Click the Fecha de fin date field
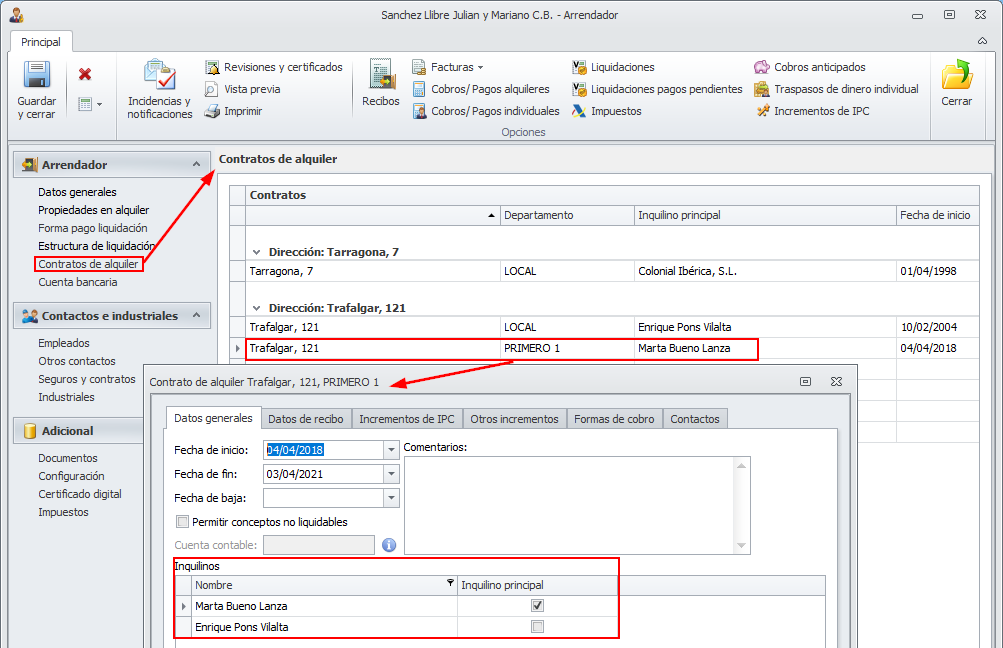 (324, 474)
